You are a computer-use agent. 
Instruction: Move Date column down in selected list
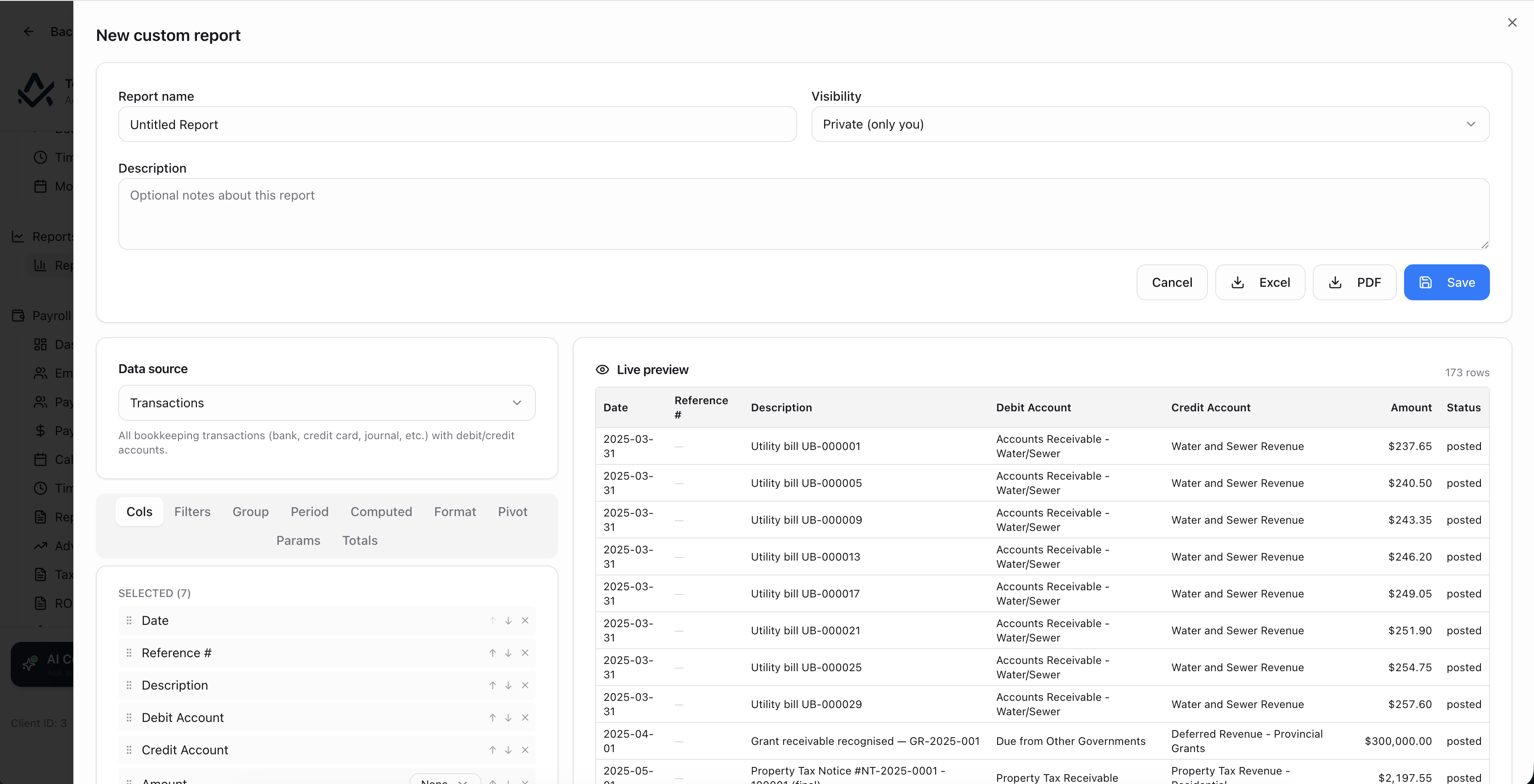coord(508,620)
